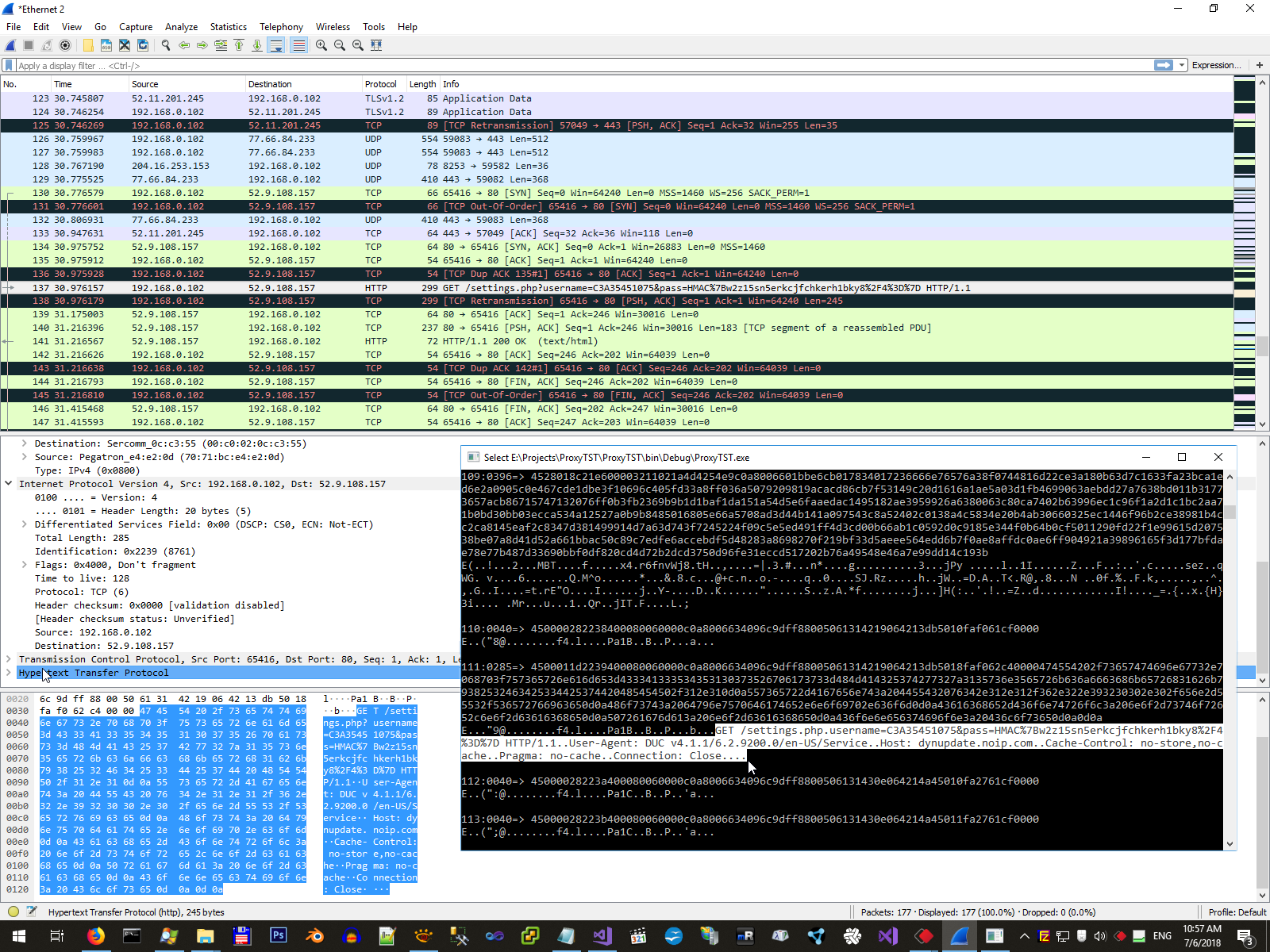This screenshot has width=1270, height=952.
Task: Click the packet count status text
Action: (x=978, y=912)
